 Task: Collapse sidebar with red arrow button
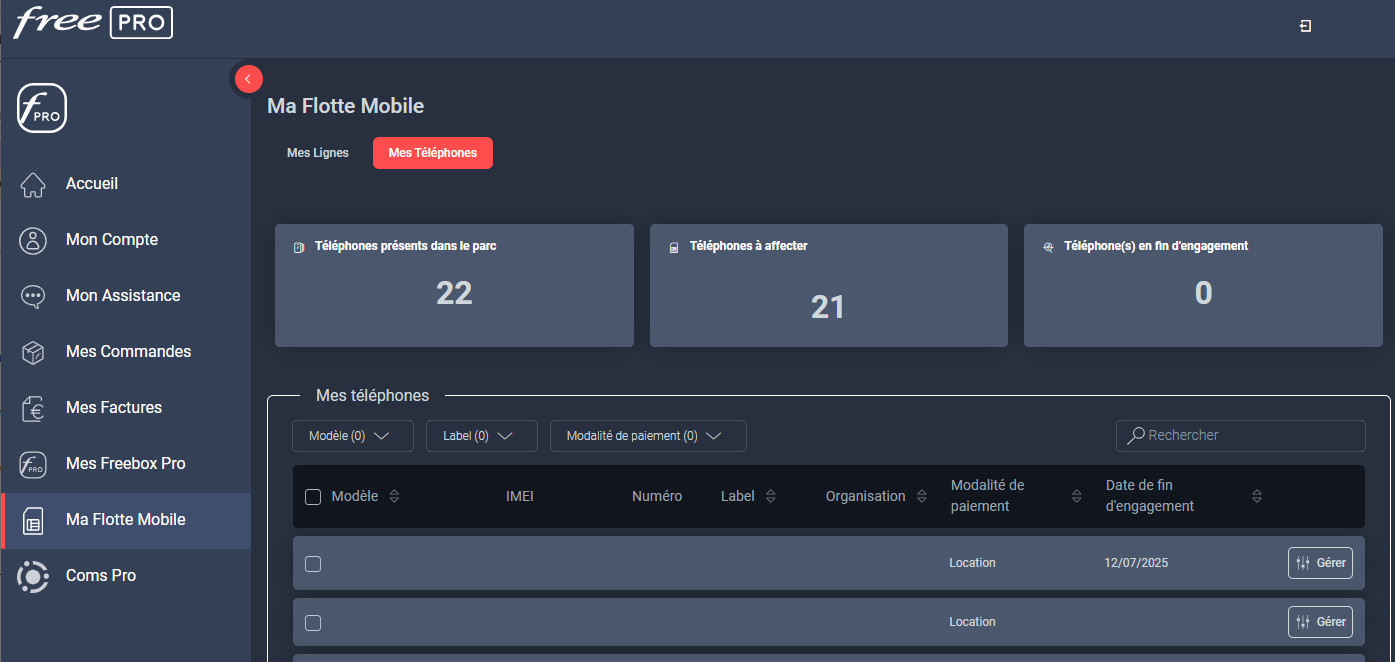pyautogui.click(x=248, y=79)
